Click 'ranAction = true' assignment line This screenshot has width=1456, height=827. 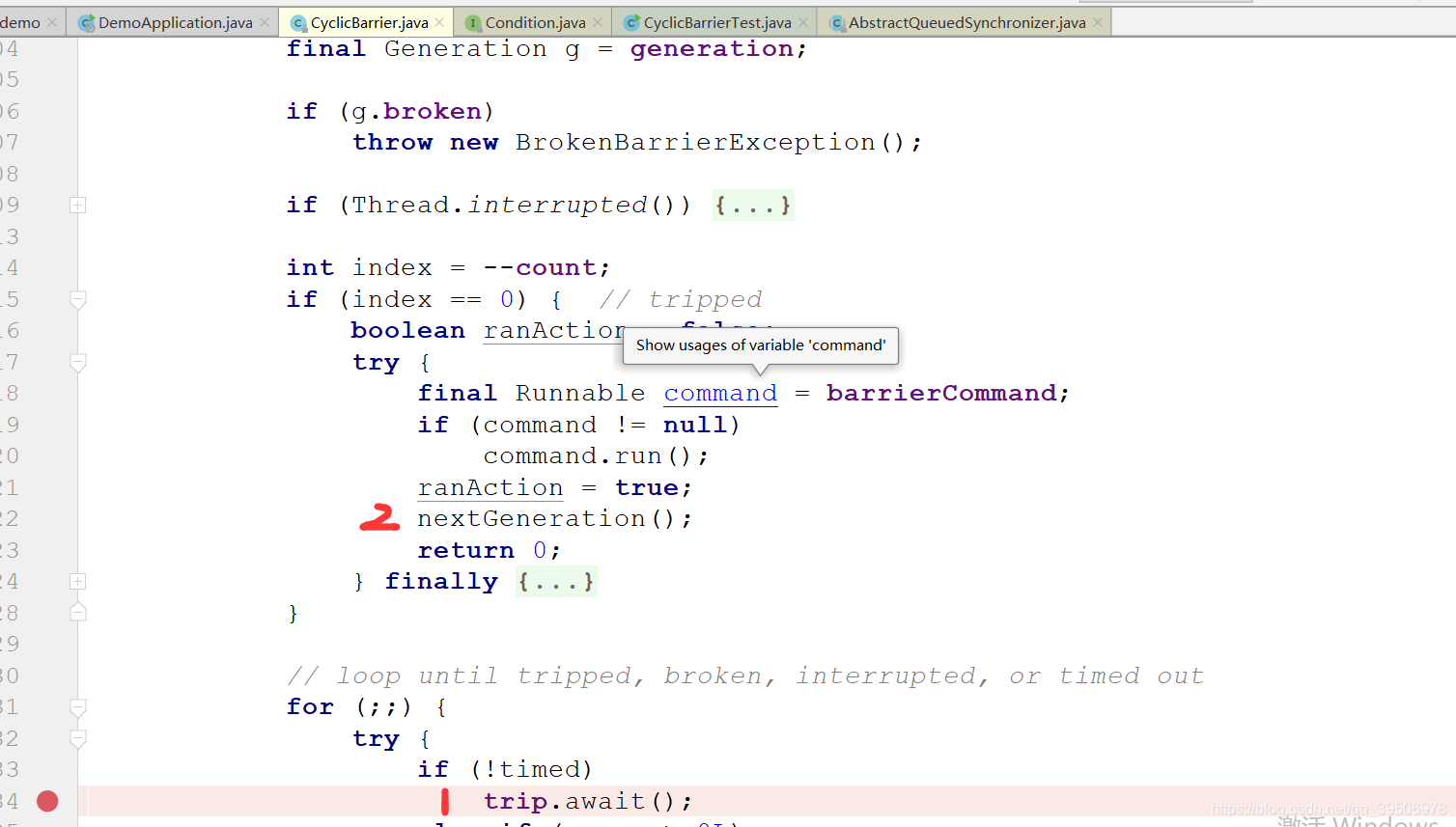click(x=554, y=487)
